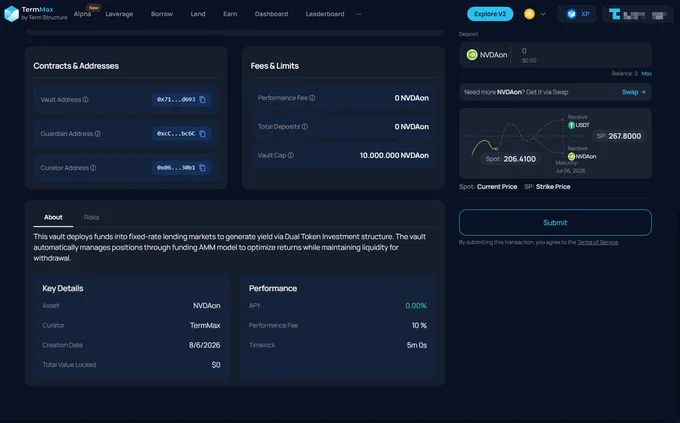The height and width of the screenshot is (423, 680).
Task: Click the NVDAon receive token icon
Action: point(572,157)
